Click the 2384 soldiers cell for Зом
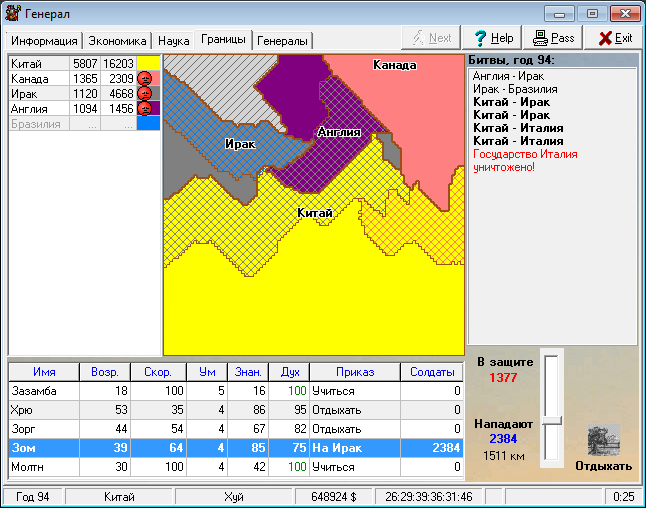 [432, 448]
